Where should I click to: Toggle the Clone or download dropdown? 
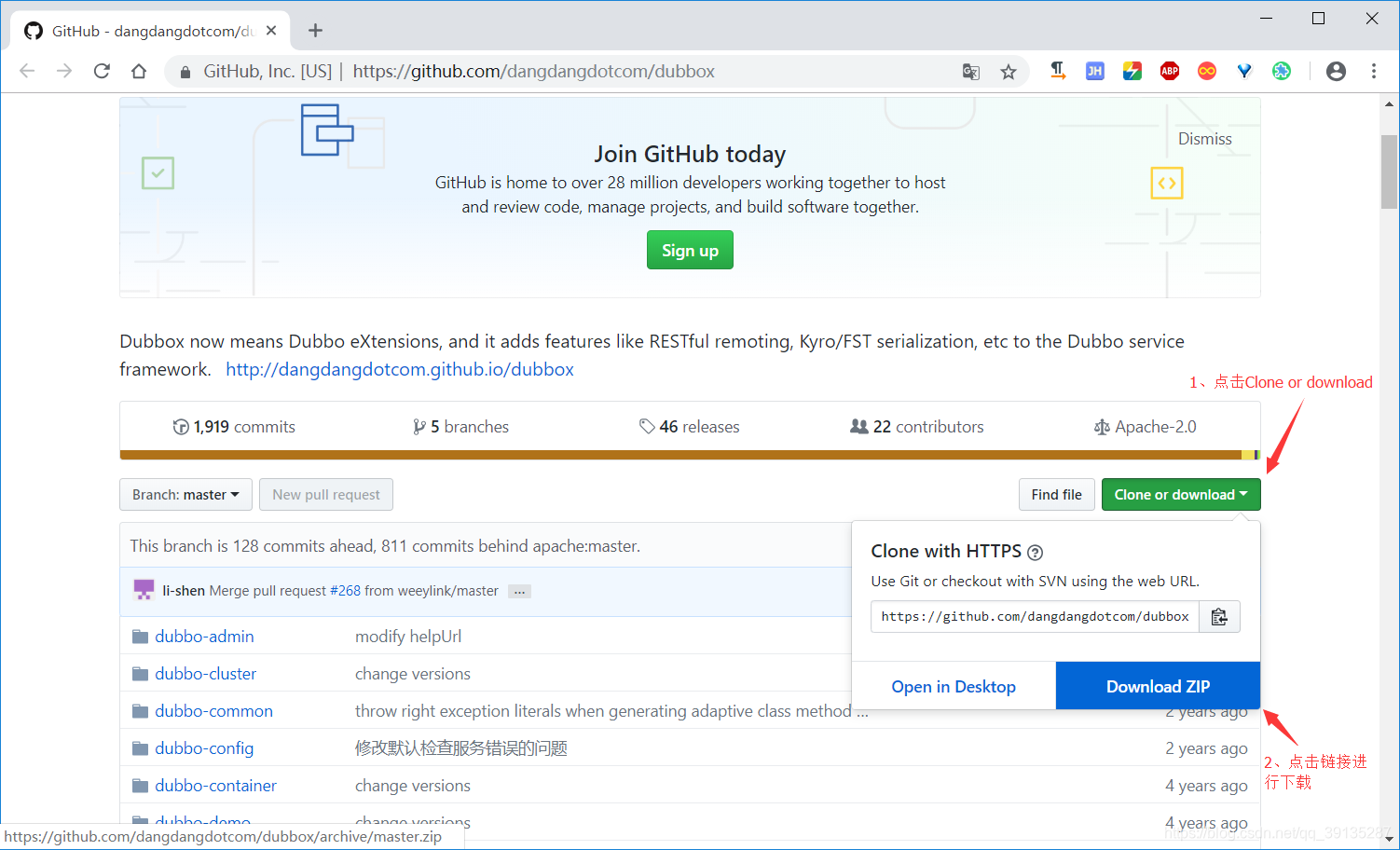pyautogui.click(x=1181, y=495)
